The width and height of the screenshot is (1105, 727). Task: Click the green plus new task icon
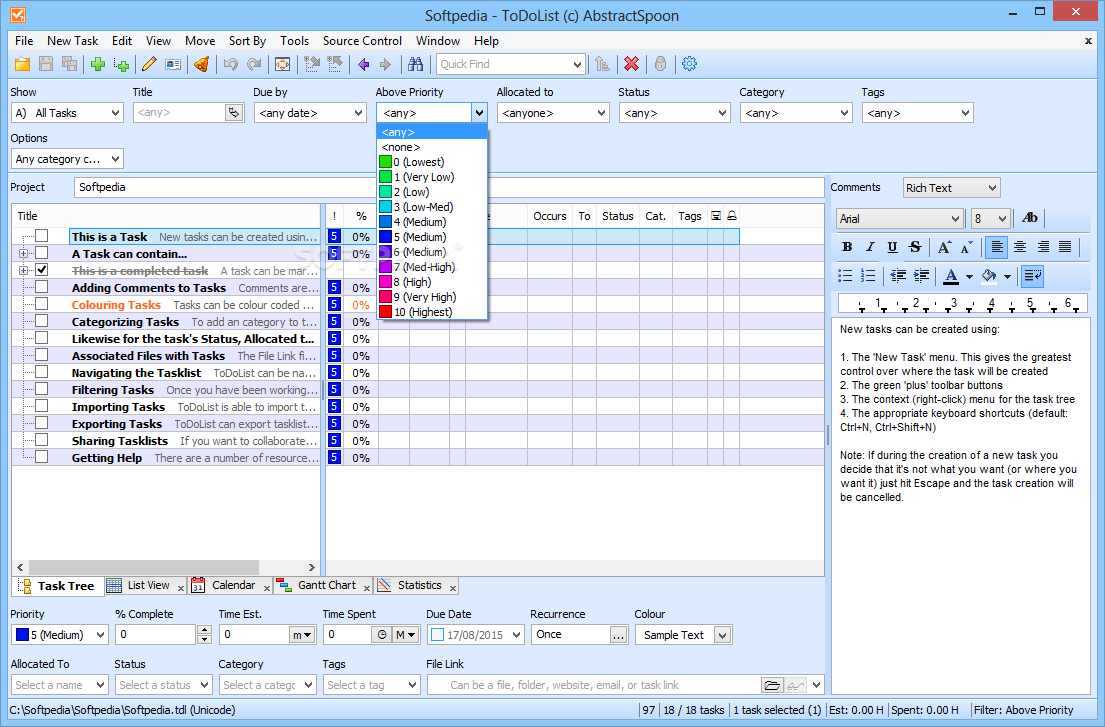98,64
